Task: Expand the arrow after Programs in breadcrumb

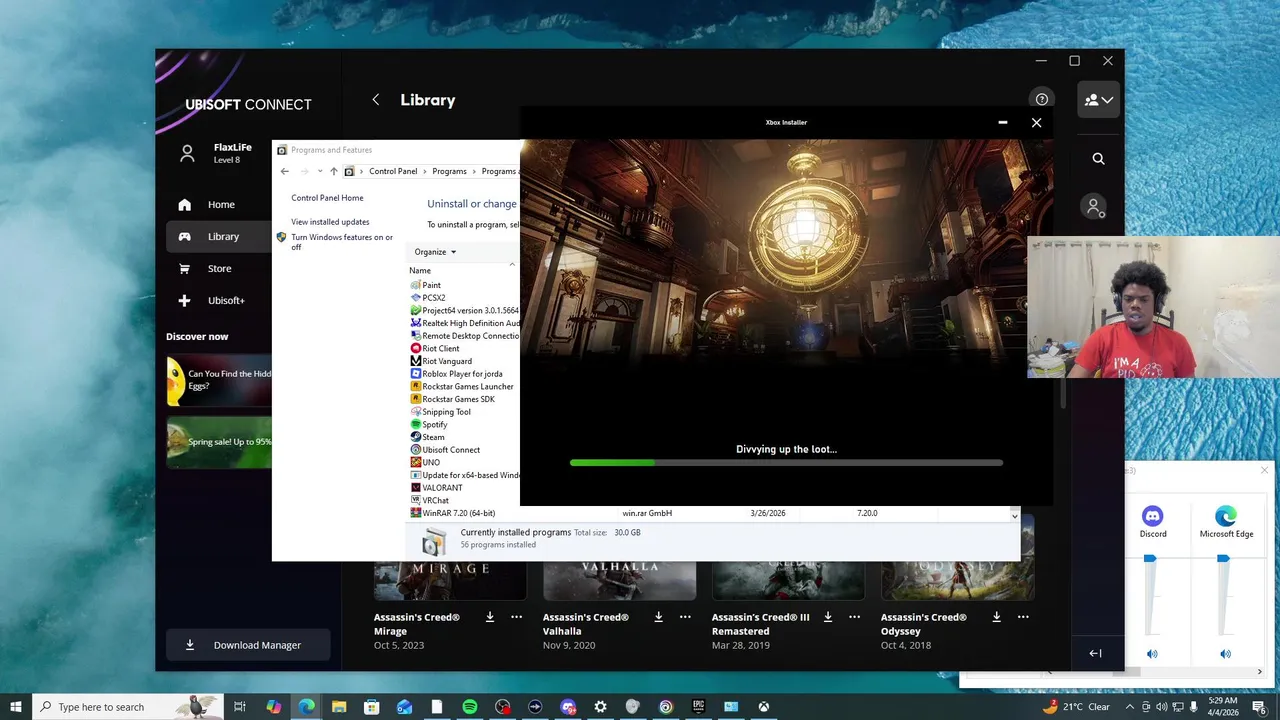Action: click(474, 172)
